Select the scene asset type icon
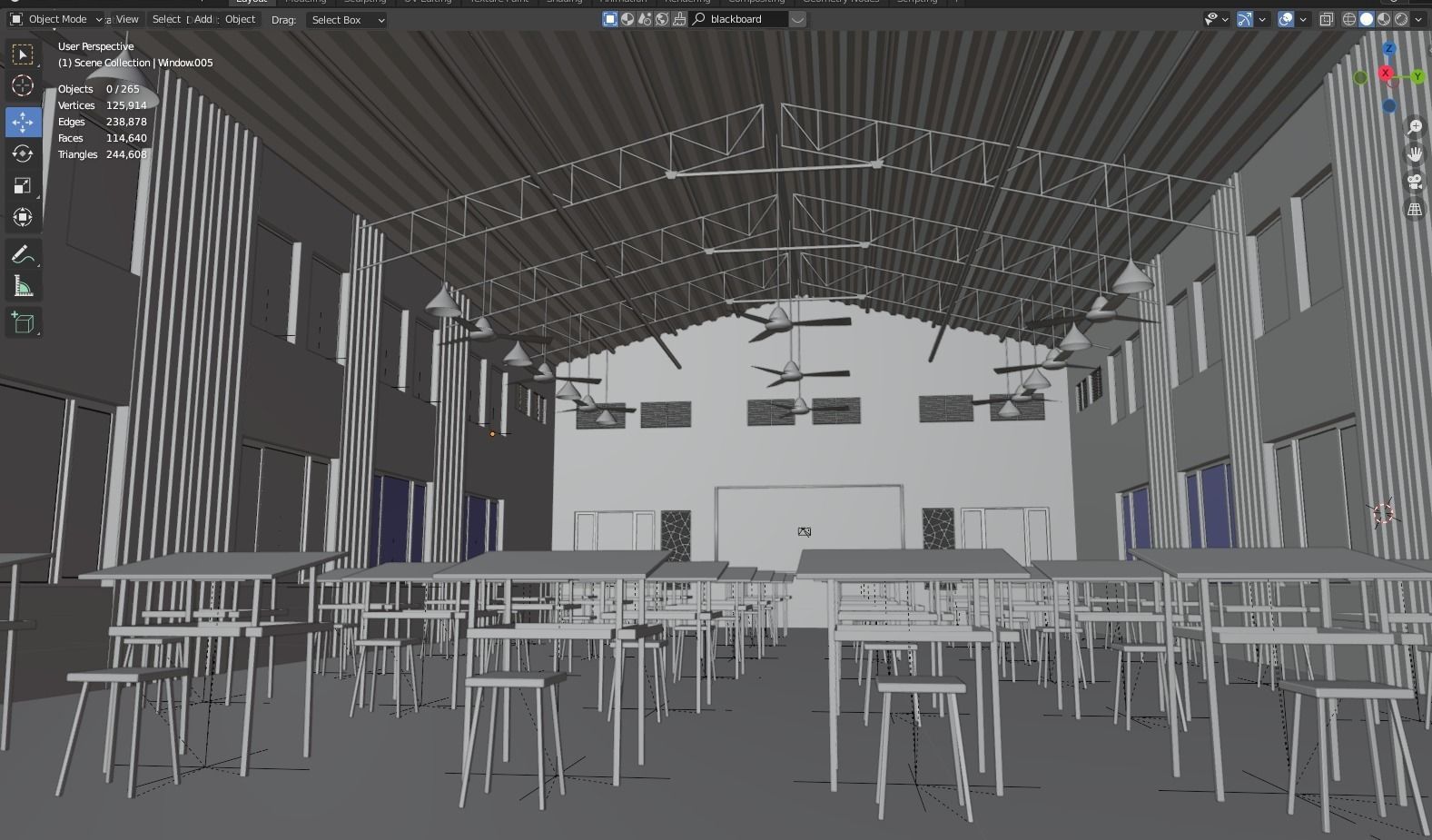The width and height of the screenshot is (1432, 840). (x=645, y=19)
